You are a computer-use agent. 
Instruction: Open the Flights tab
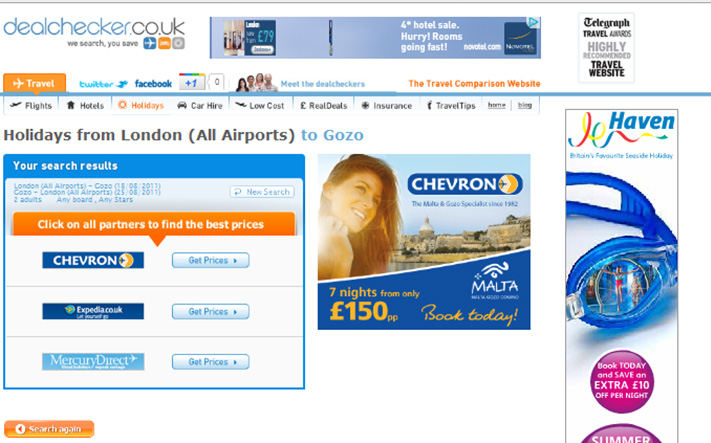point(31,106)
